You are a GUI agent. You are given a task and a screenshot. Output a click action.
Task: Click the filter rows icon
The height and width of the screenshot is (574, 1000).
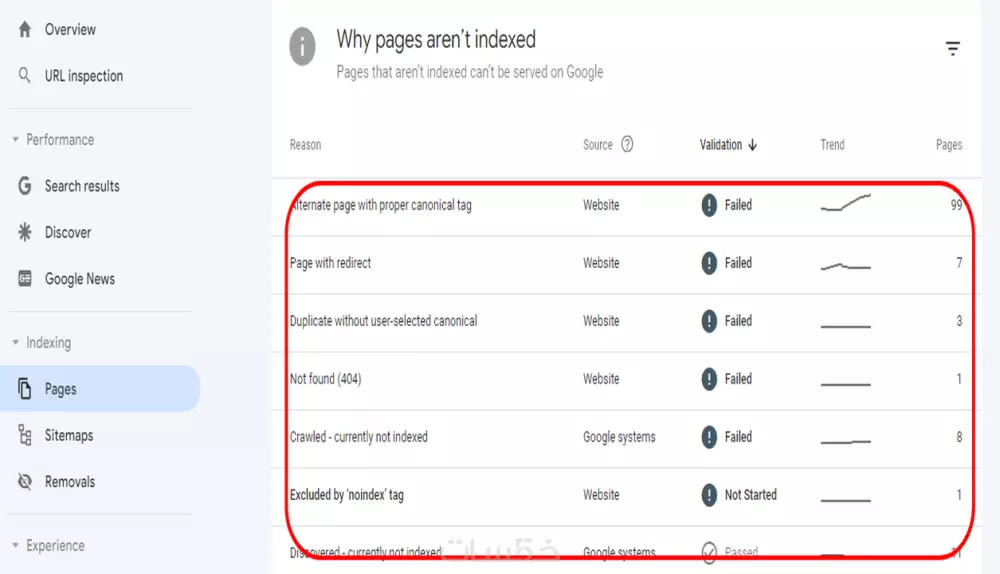953,49
